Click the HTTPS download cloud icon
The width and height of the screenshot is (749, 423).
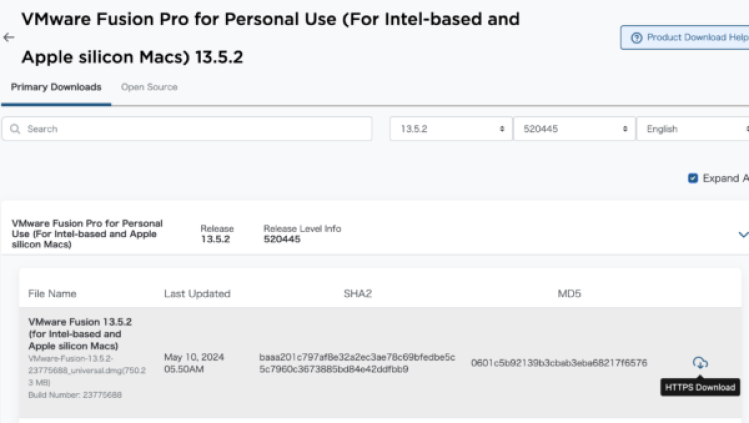(700, 362)
